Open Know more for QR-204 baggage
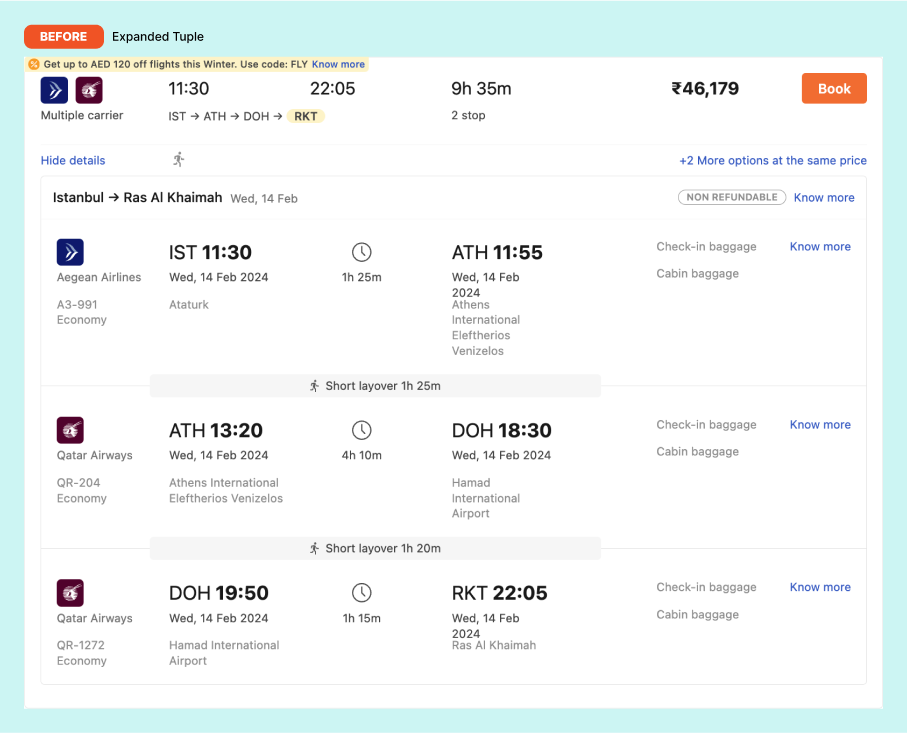 [820, 424]
